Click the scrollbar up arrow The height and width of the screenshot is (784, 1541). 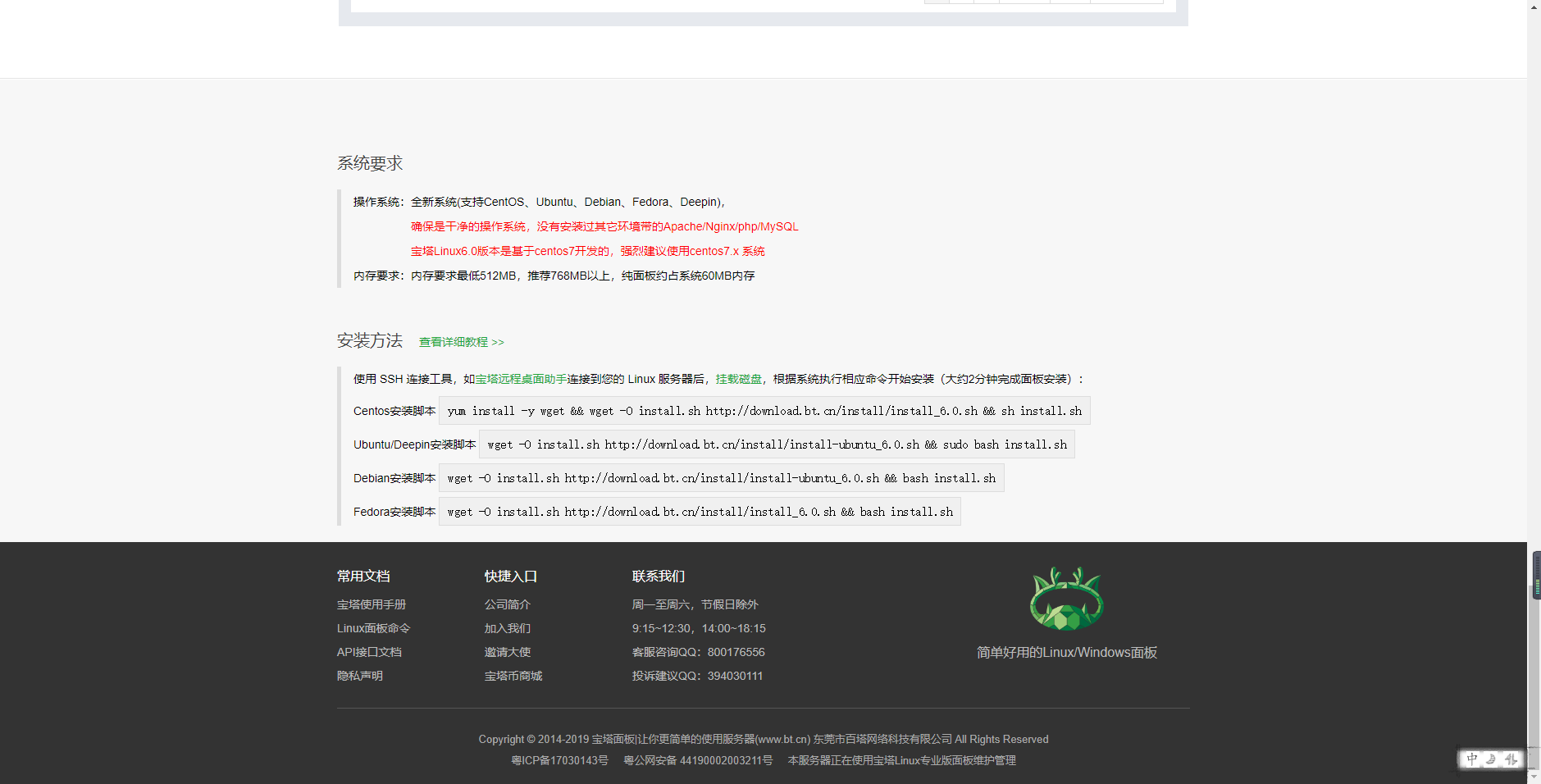tap(1534, 7)
